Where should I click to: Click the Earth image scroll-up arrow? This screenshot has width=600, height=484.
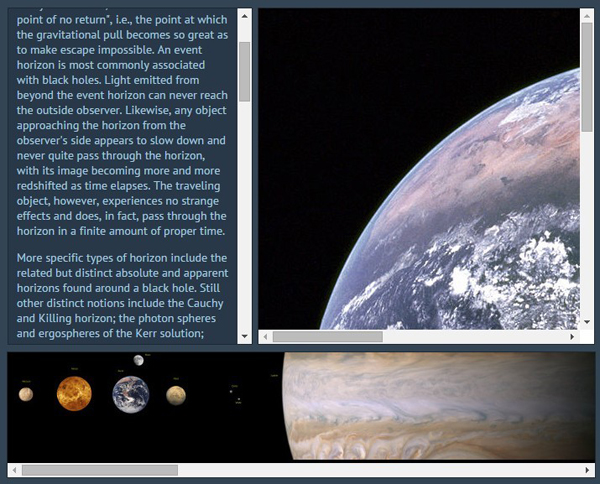point(587,16)
